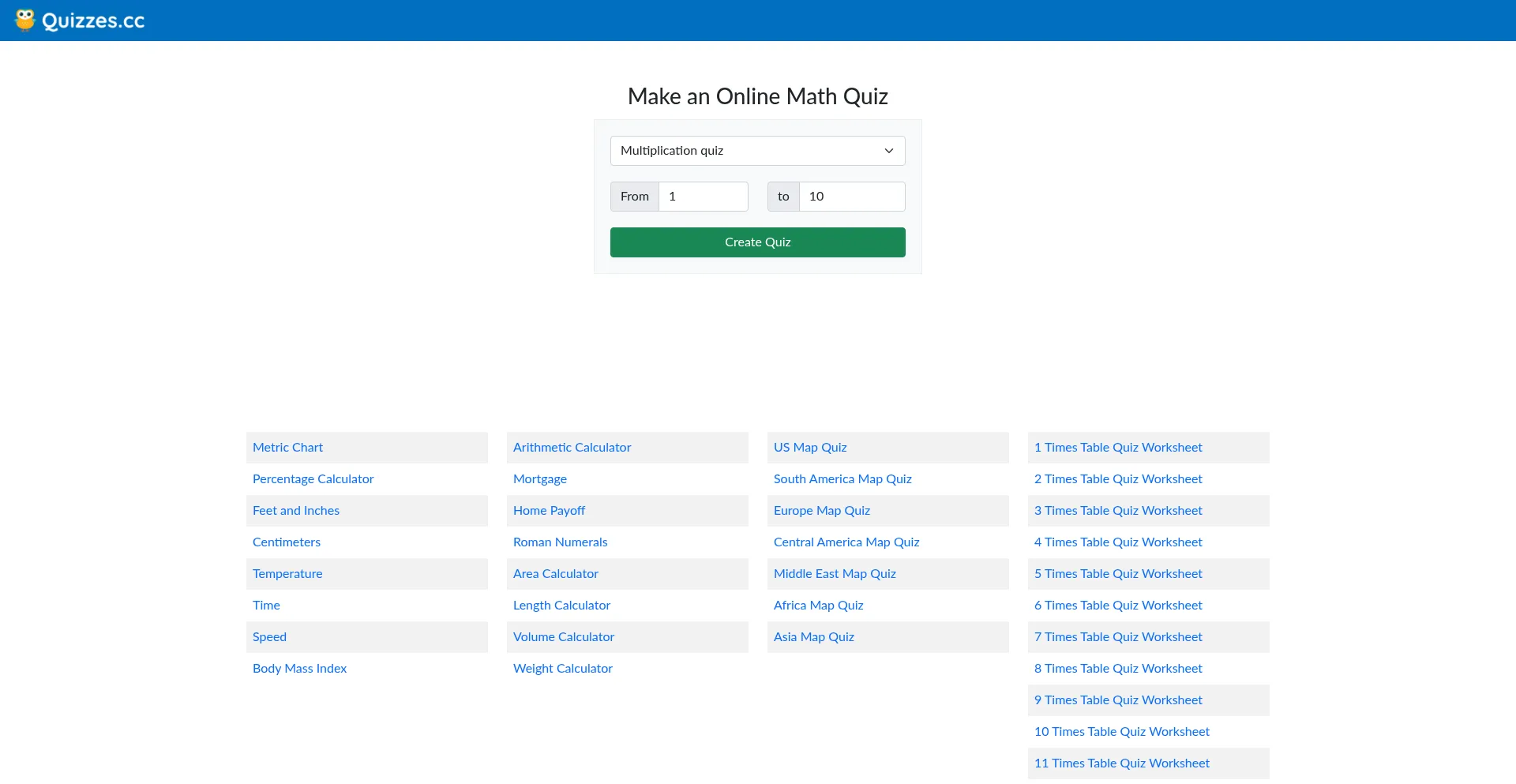Open the 11 Times Table Quiz Worksheet
The height and width of the screenshot is (784, 1516).
click(x=1122, y=763)
